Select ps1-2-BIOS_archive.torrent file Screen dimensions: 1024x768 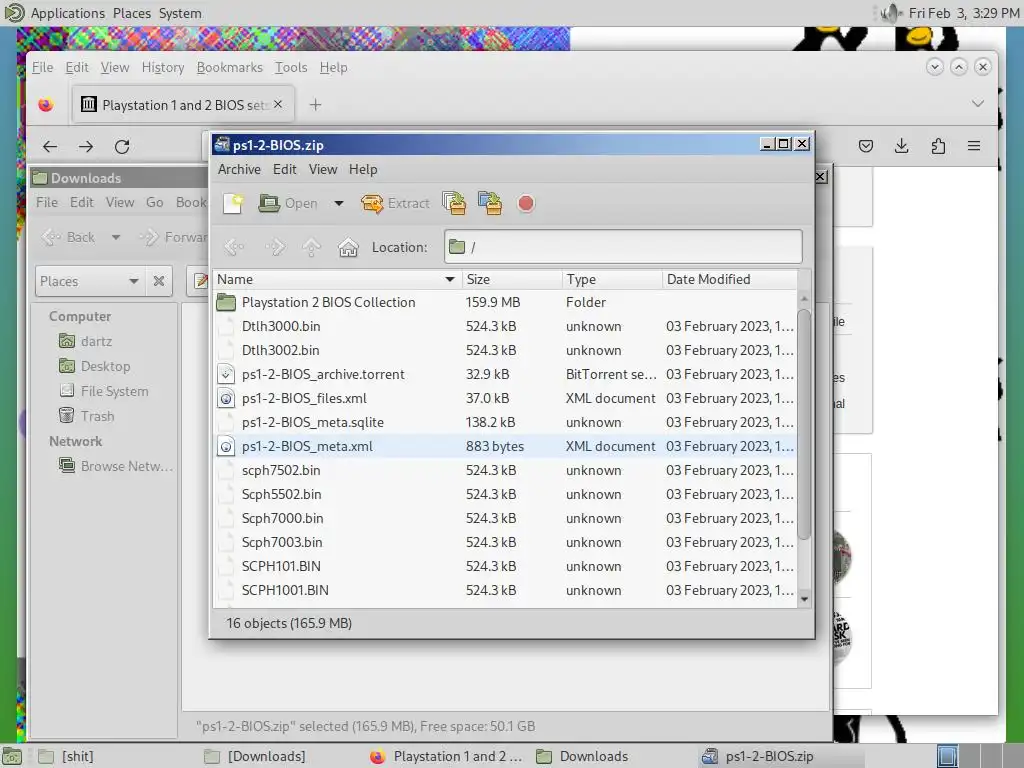coord(505,375)
